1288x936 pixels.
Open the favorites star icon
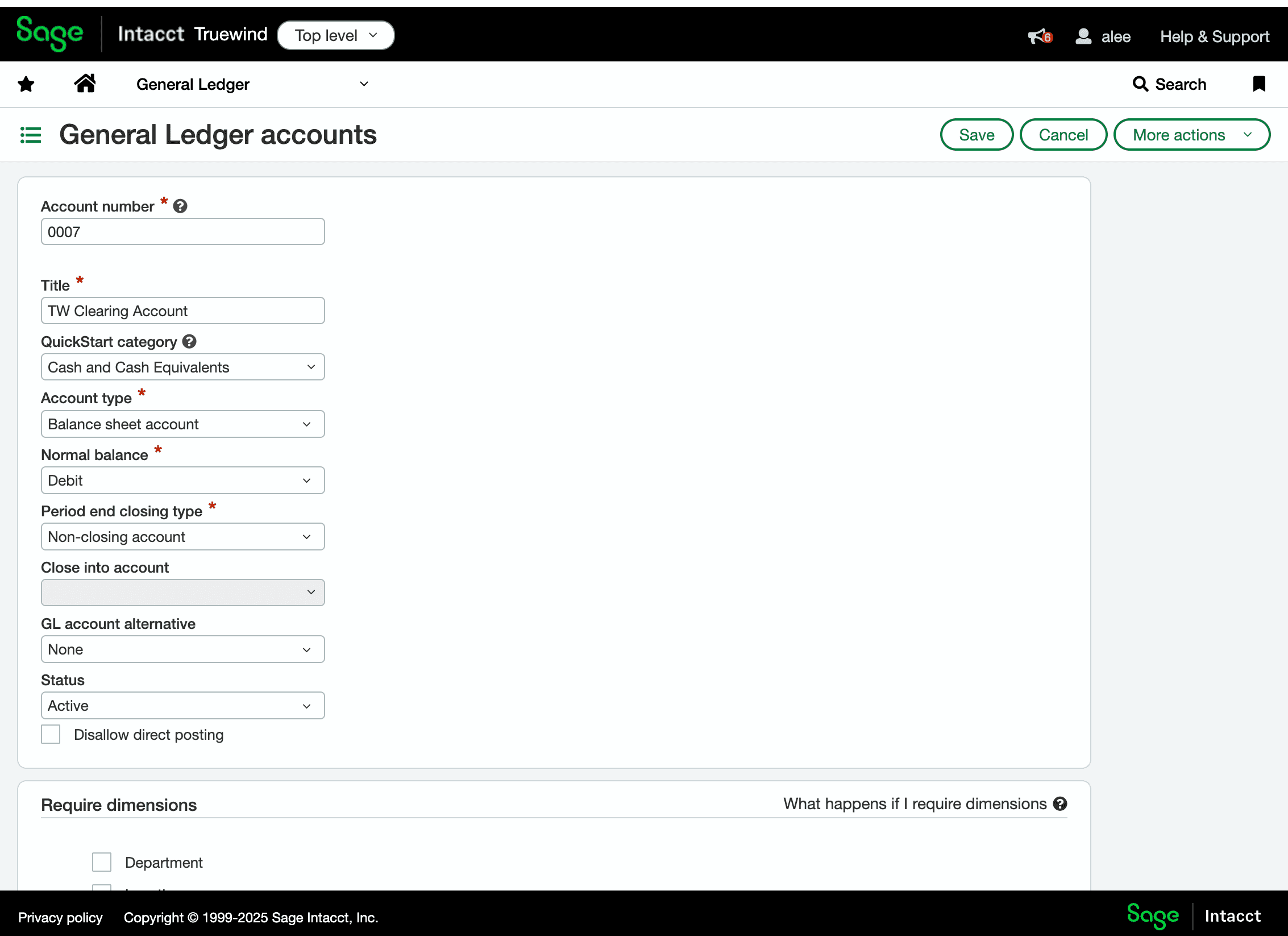click(26, 84)
